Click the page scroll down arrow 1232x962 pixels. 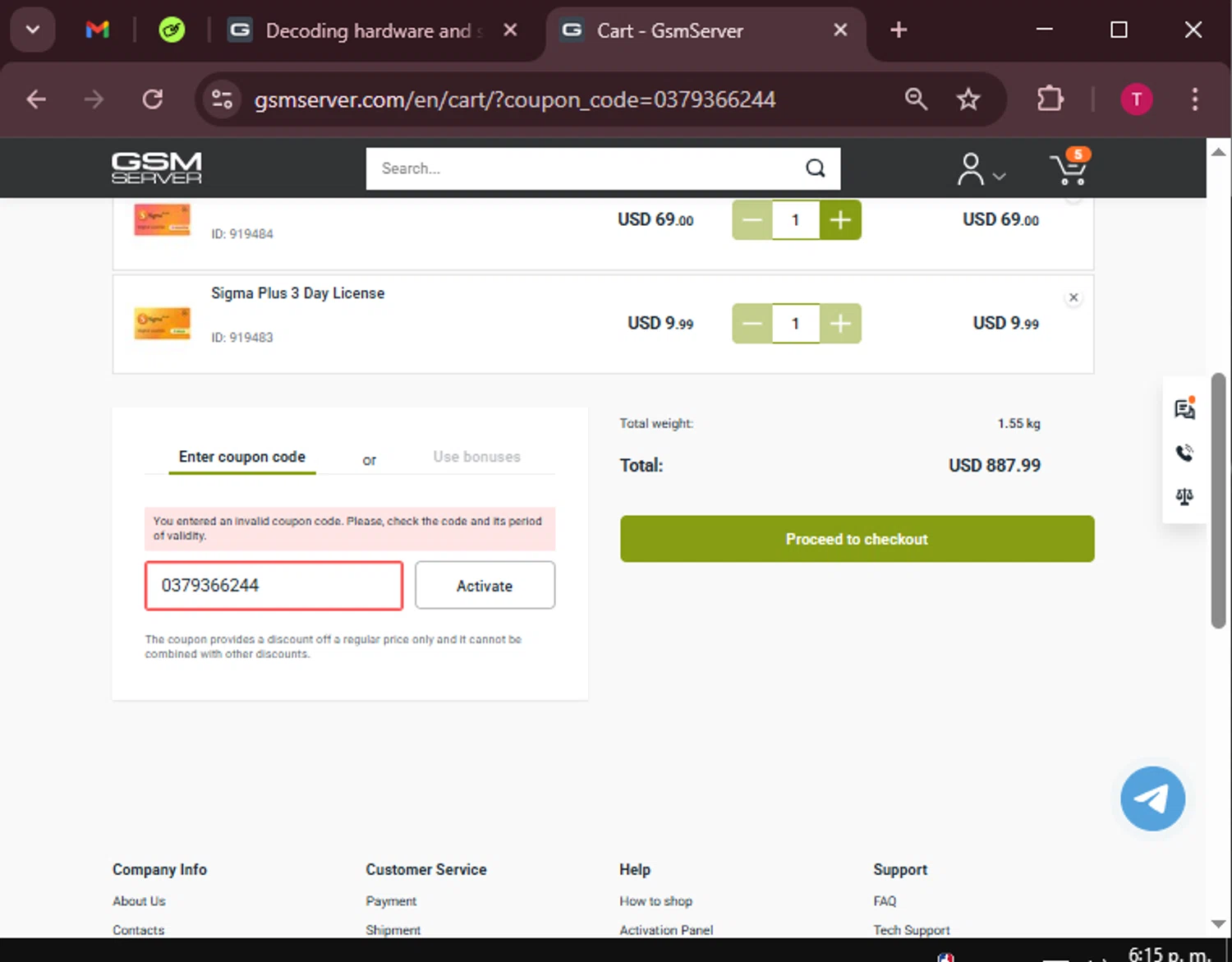[x=1219, y=924]
